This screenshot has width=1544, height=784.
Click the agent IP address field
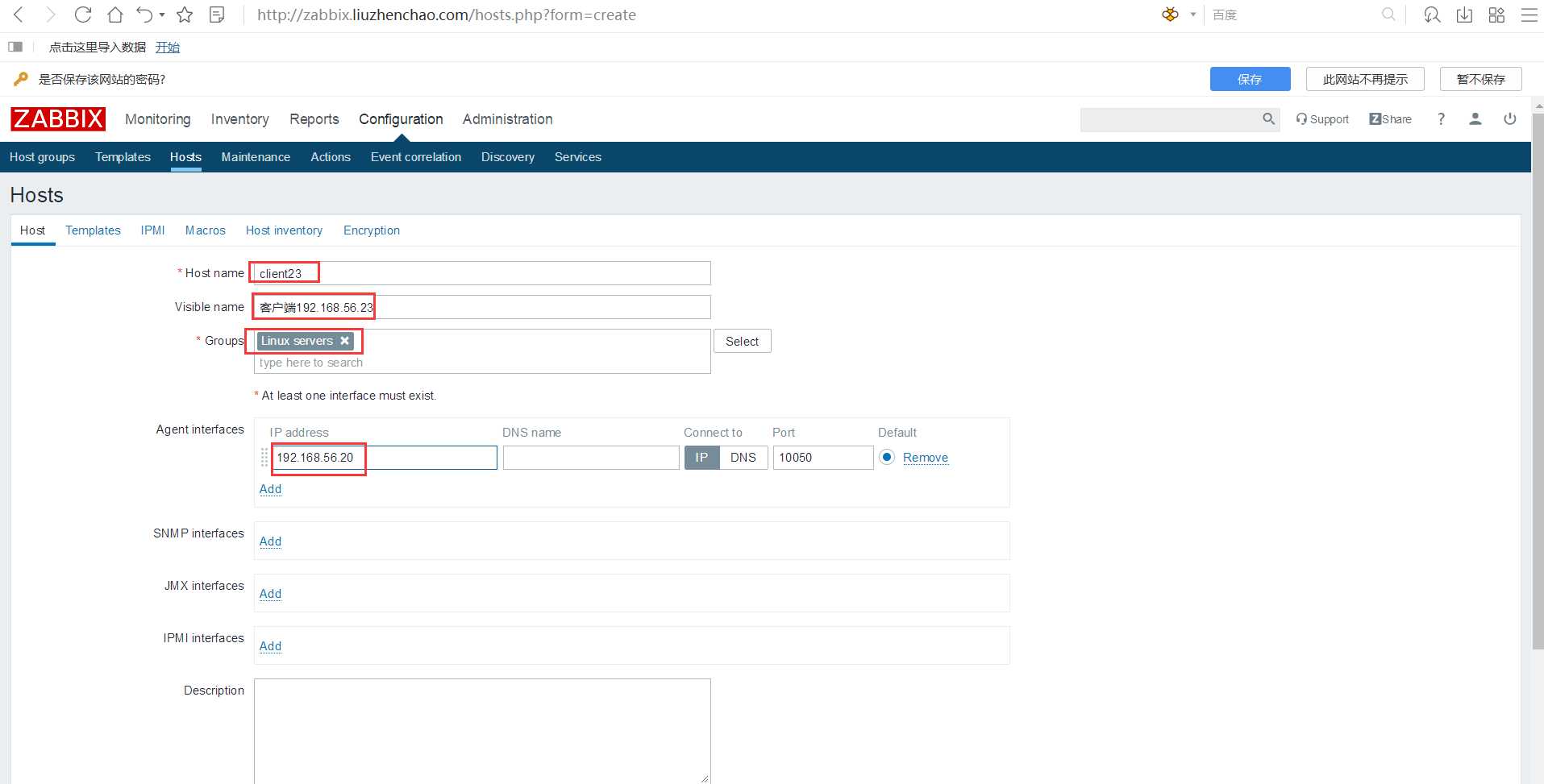pos(385,458)
